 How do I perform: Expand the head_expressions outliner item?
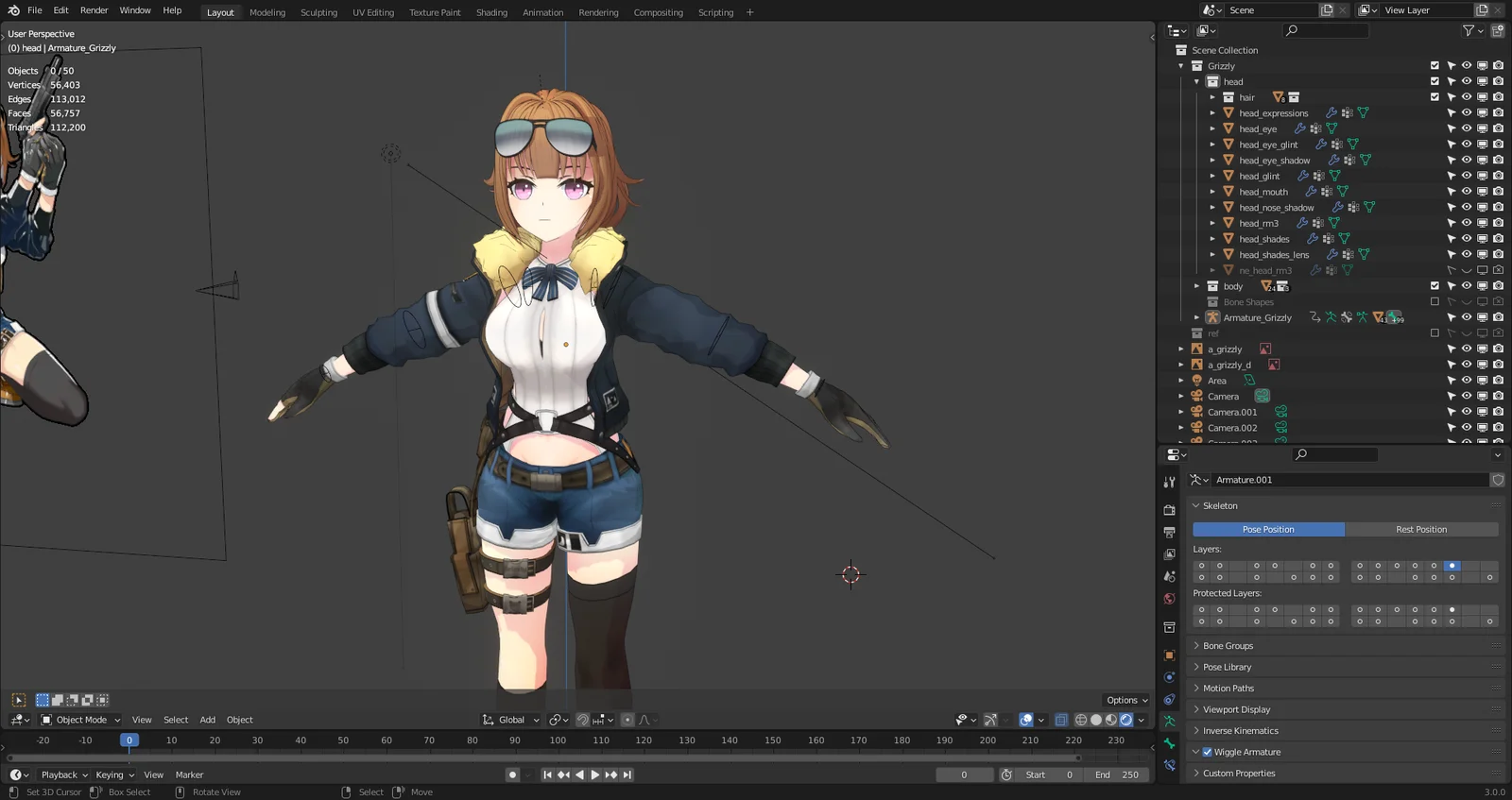tap(1212, 113)
